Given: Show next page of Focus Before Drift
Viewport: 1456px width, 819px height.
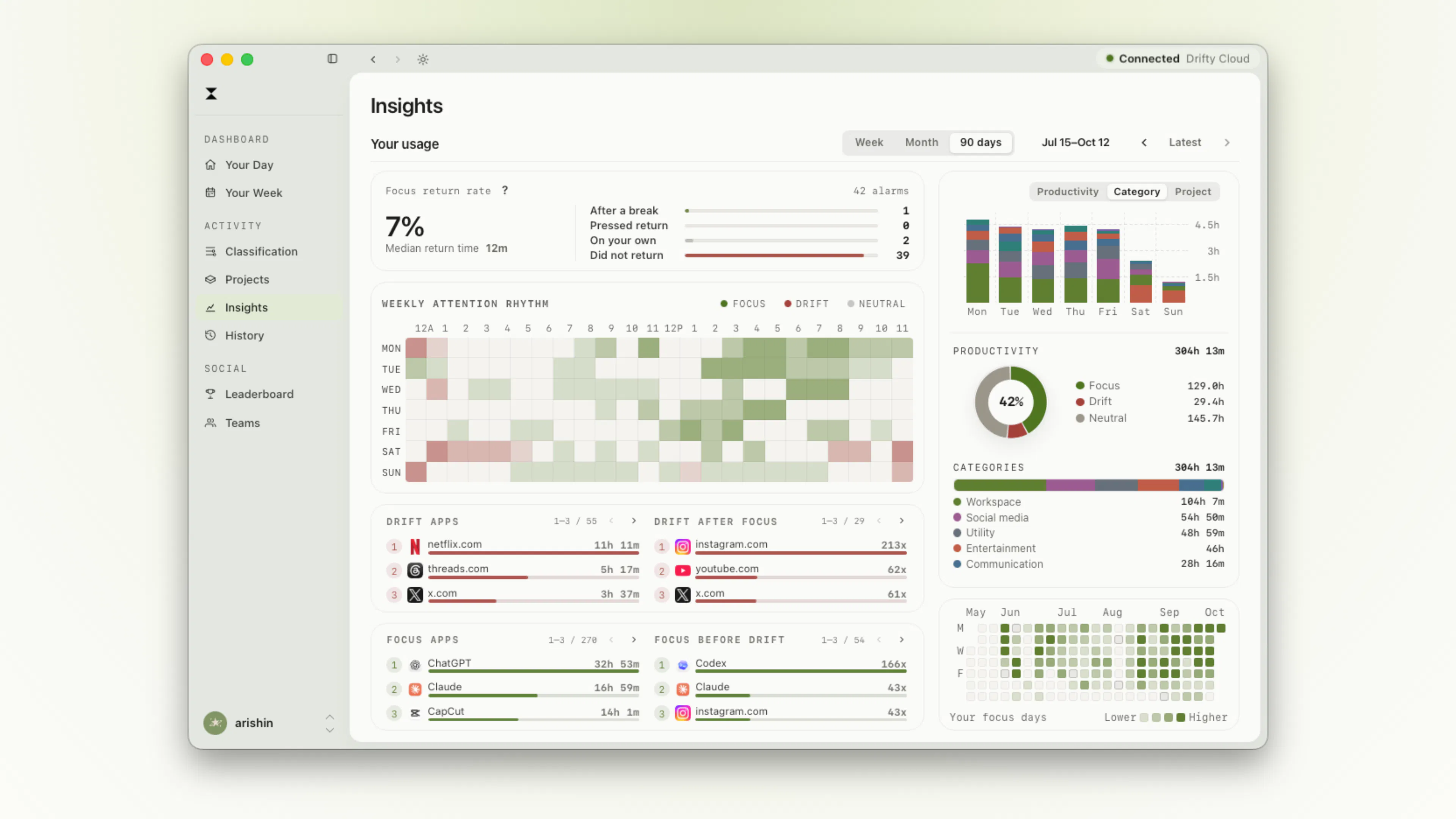Looking at the screenshot, I should [902, 640].
